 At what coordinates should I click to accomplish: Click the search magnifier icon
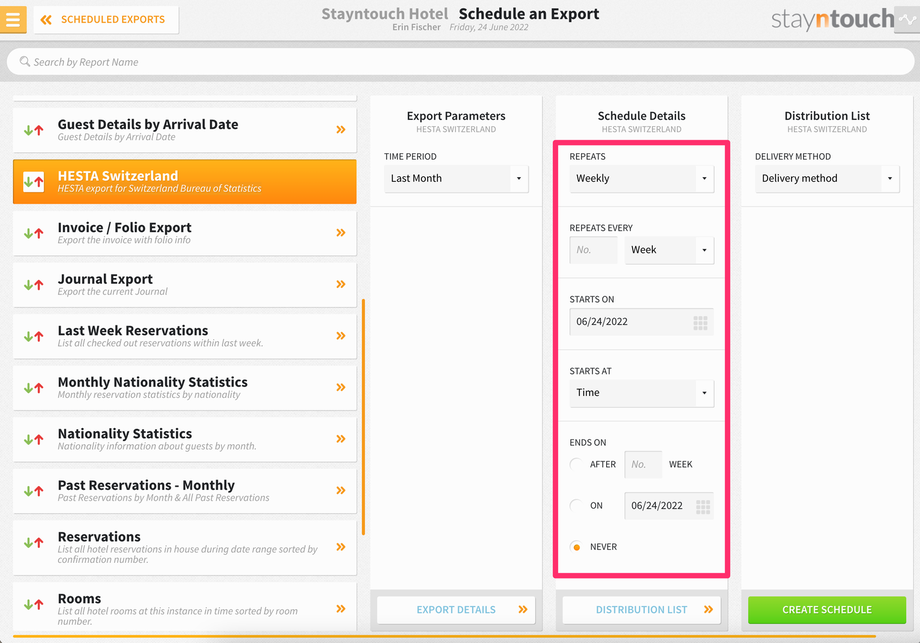(25, 62)
